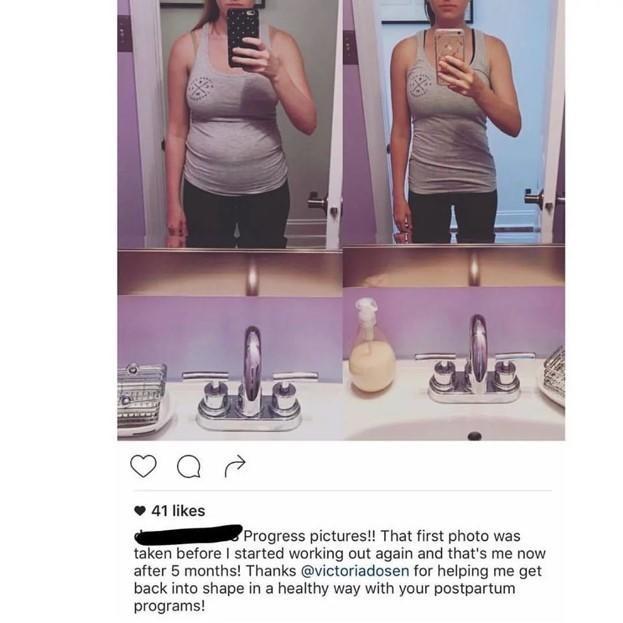Tap the door handle in the right photo
This screenshot has width=623, height=623.
click(x=534, y=198)
